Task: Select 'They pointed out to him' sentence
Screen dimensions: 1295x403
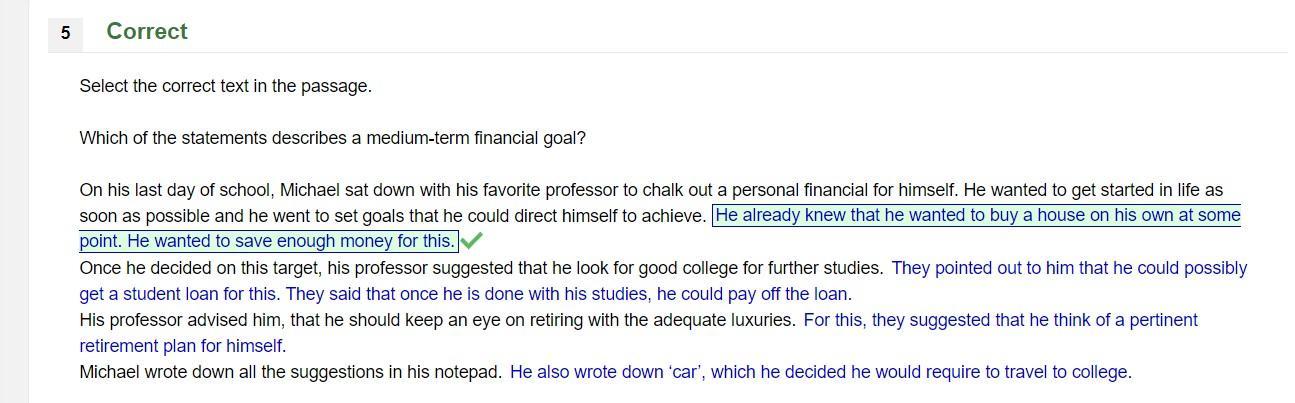Action: pos(1069,268)
